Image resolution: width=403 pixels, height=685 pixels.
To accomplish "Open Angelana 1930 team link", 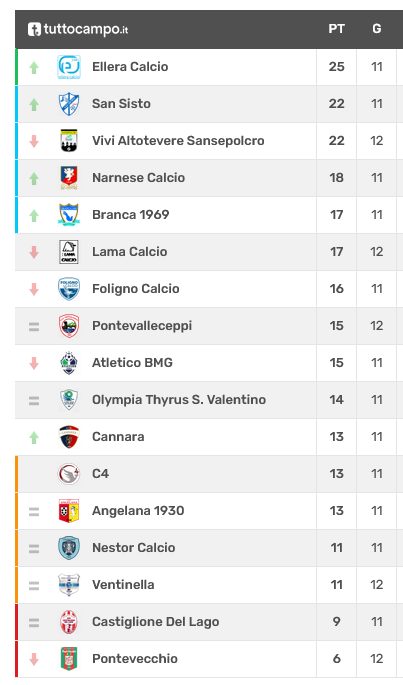I will click(138, 511).
